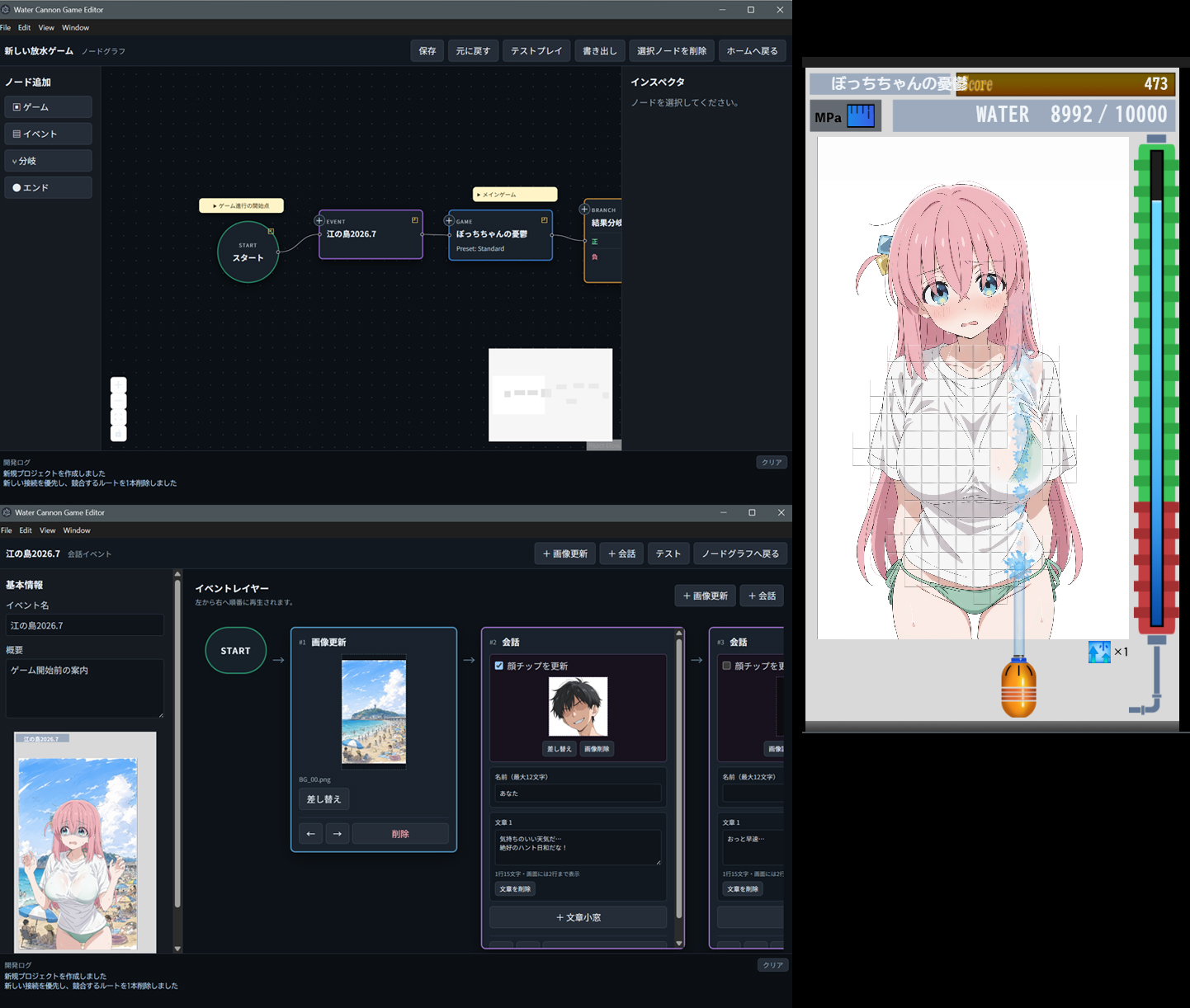
Task: Click the conversation card #2 vertical scrollbar
Action: 679,780
